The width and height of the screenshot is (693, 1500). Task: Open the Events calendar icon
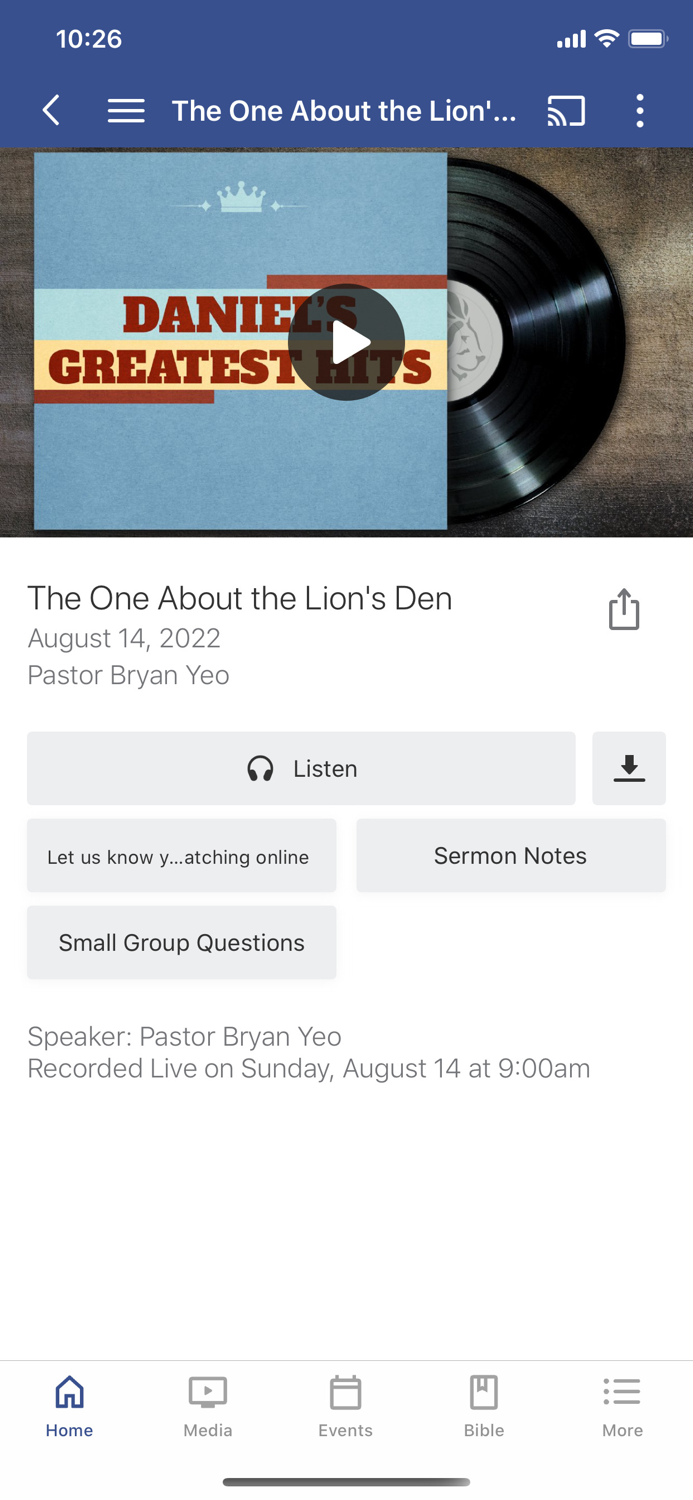coord(345,1391)
